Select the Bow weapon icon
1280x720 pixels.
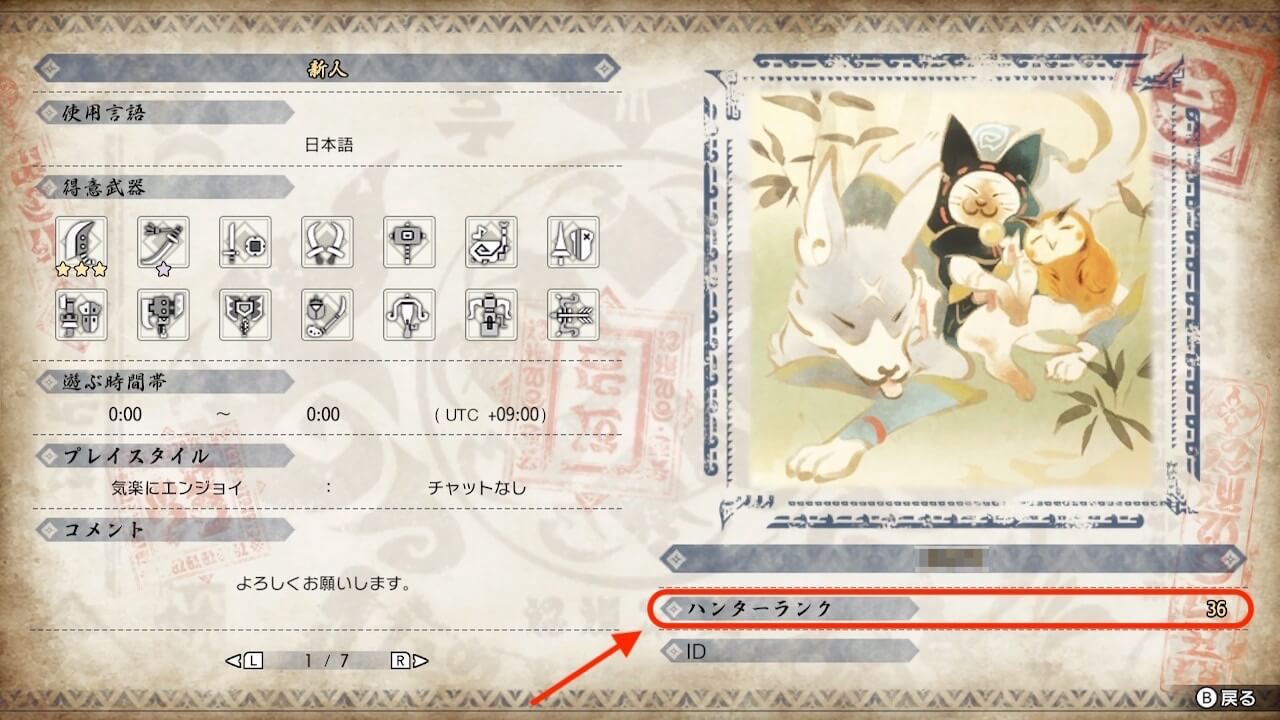(x=574, y=315)
